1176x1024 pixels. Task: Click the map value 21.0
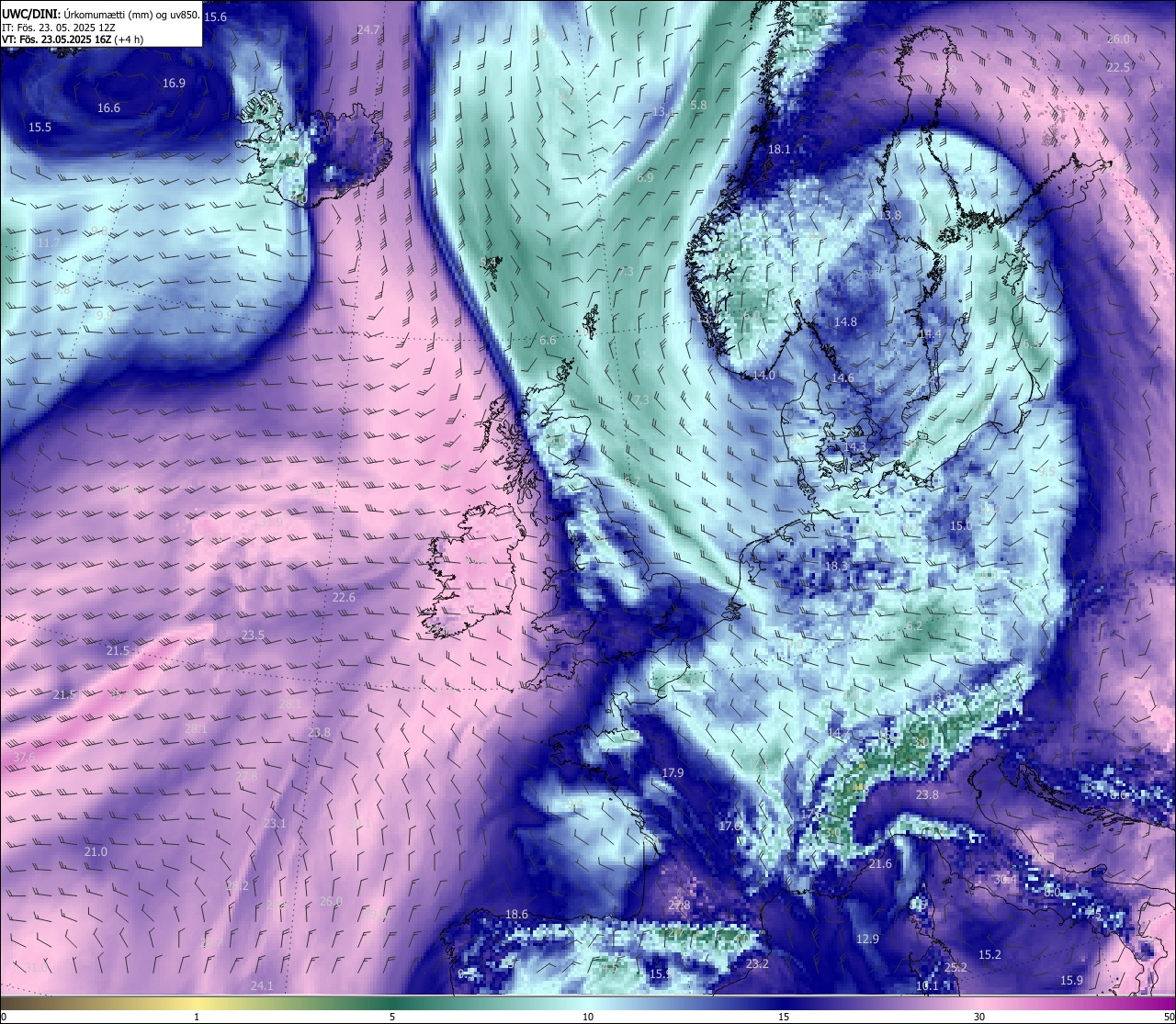(x=96, y=852)
